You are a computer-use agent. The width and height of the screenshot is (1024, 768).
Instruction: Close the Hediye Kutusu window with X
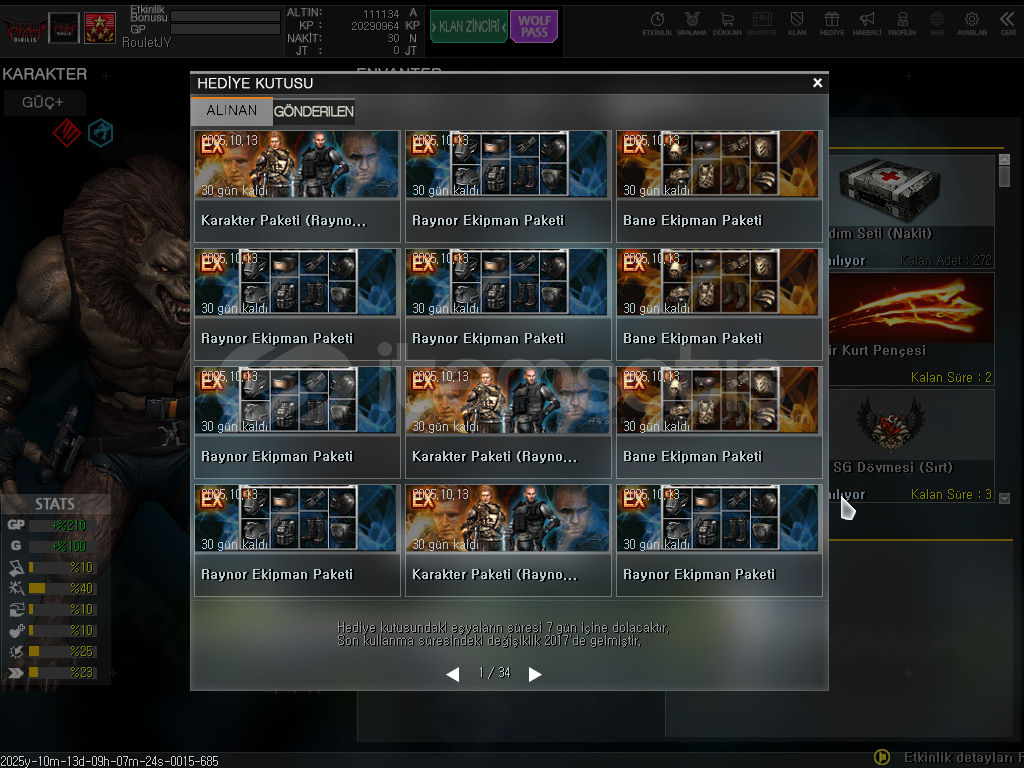817,83
